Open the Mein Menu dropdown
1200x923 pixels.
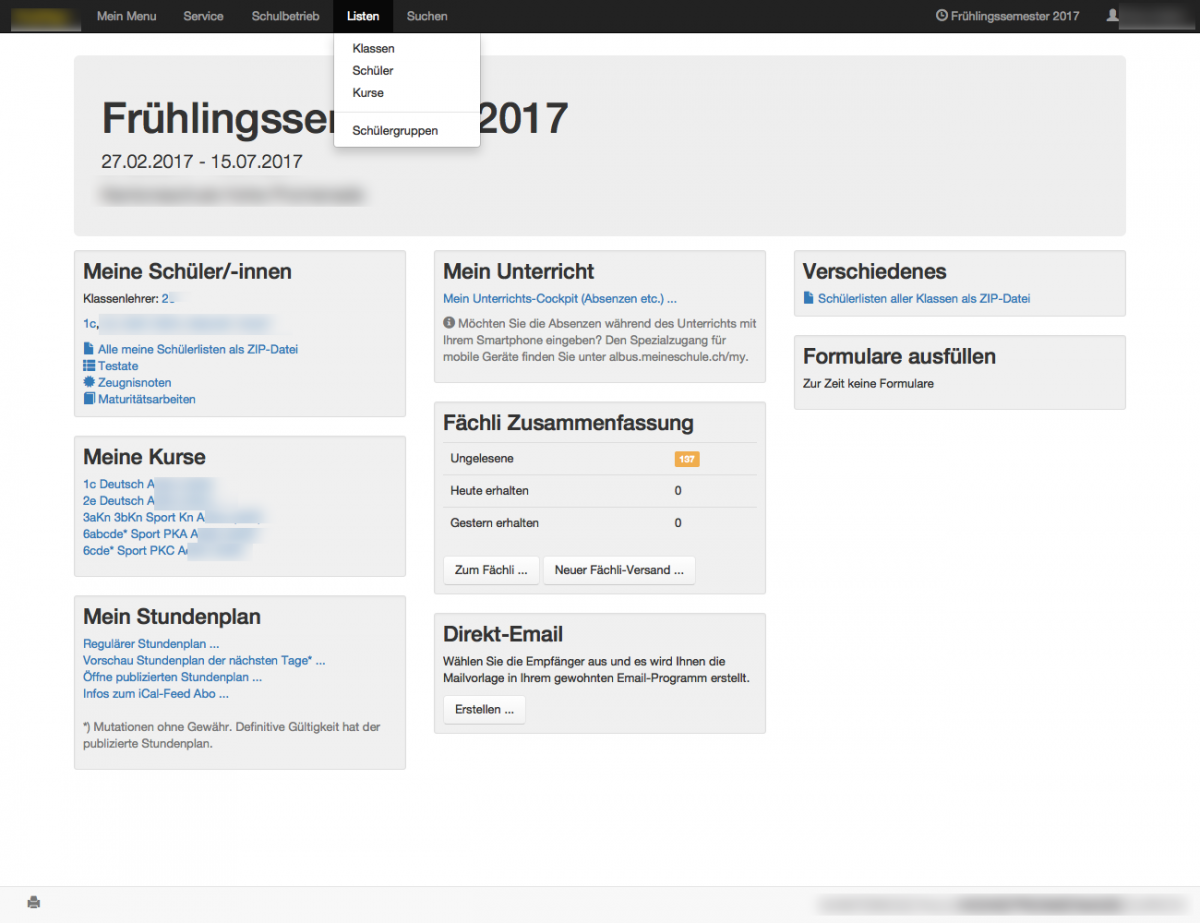coord(126,16)
